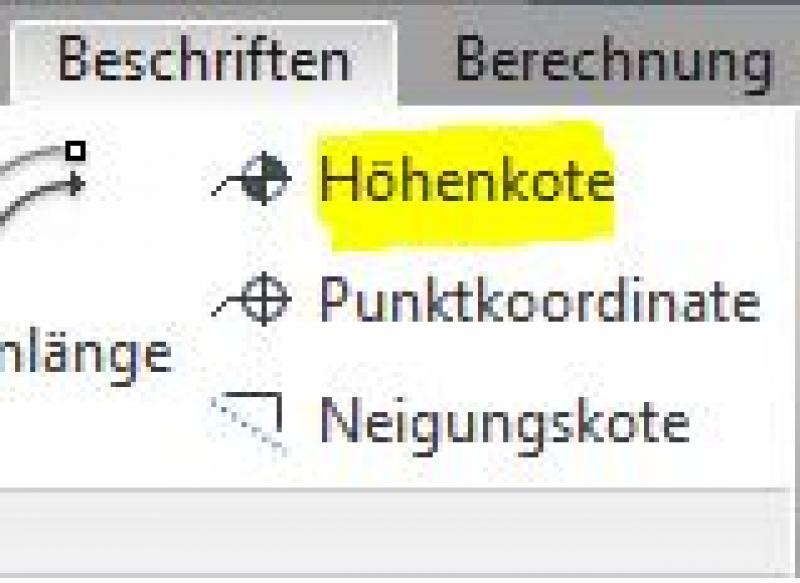The image size is (800, 583).
Task: Click the dark title bar above Beschriften
Action: 400,10
